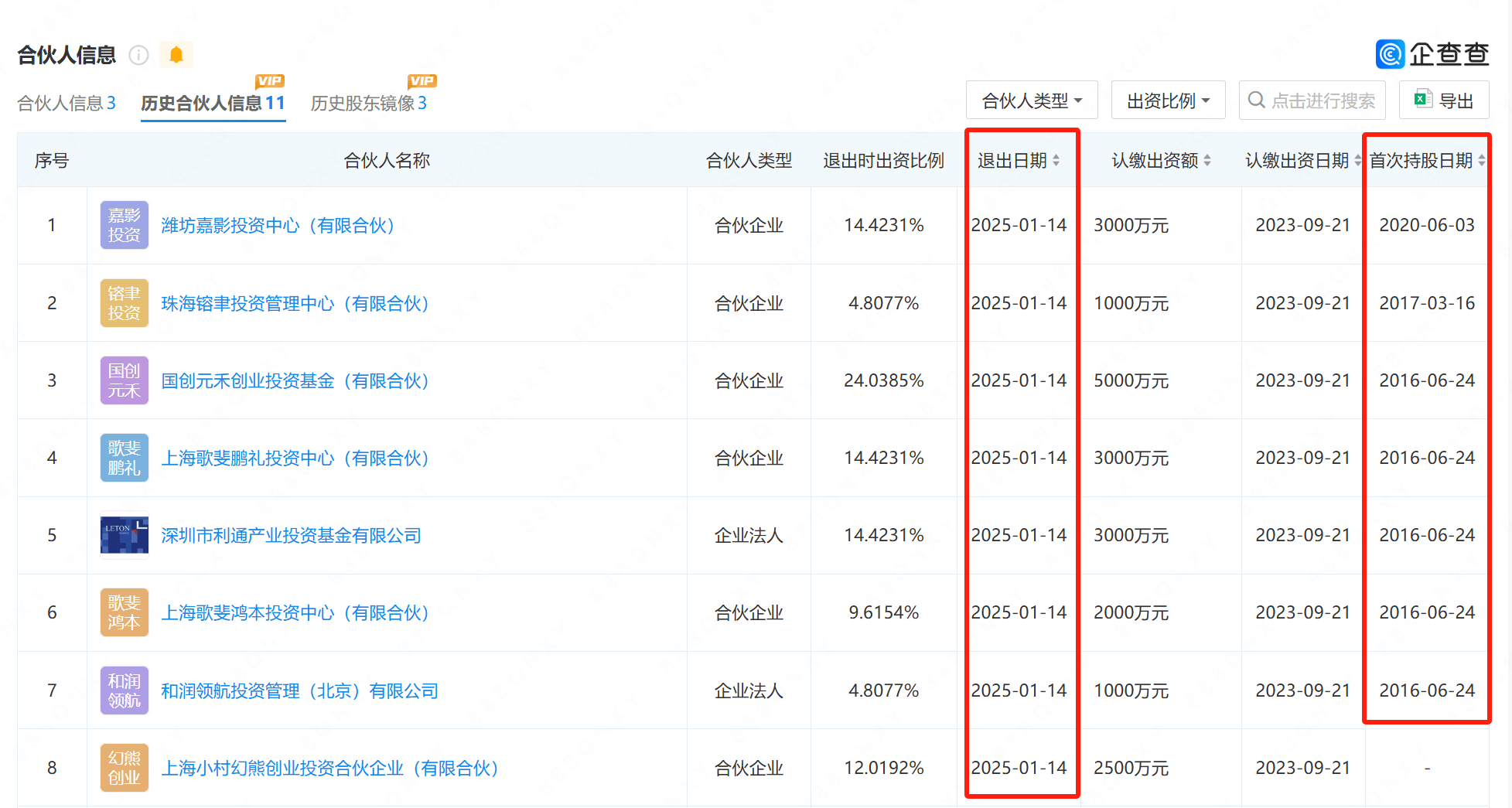The image size is (1512, 808).
Task: Click the magnifier icon in the search box
Action: [1256, 100]
